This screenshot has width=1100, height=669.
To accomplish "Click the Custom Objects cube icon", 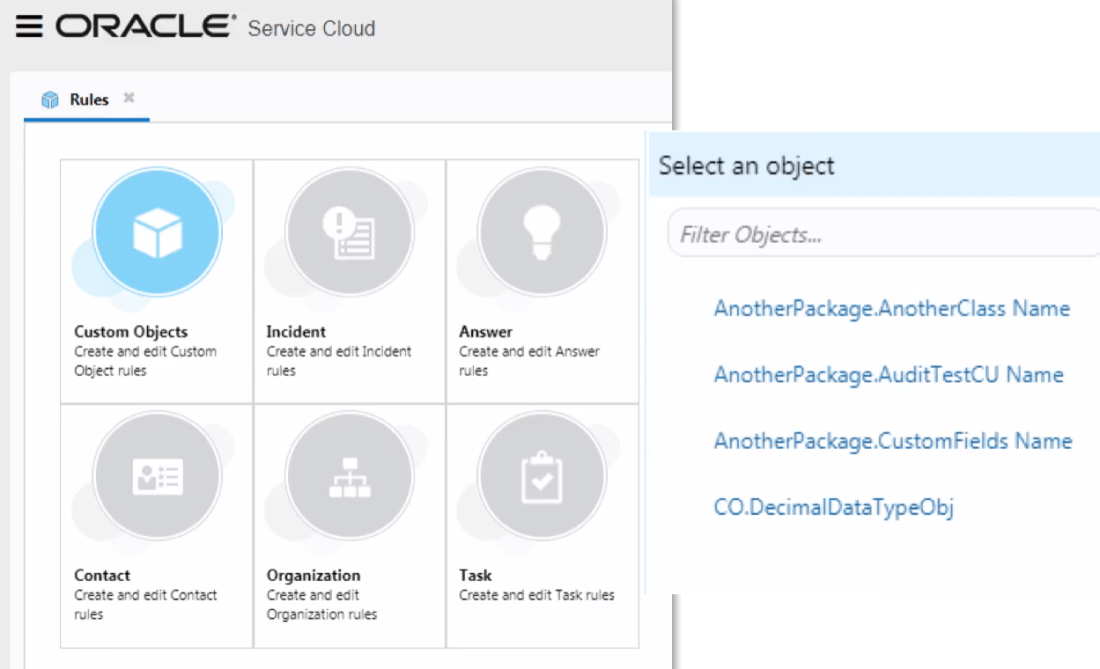I will 157,232.
